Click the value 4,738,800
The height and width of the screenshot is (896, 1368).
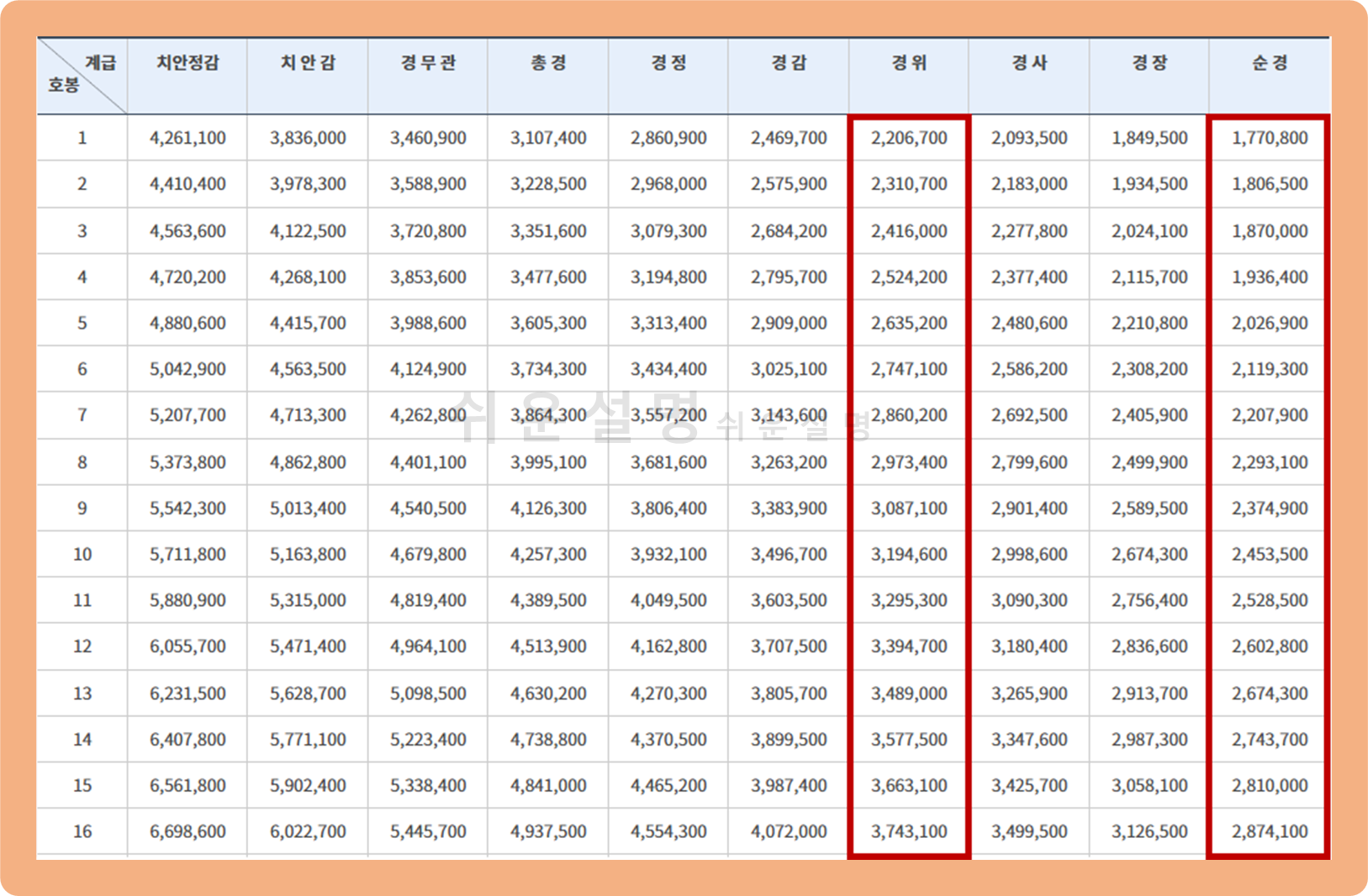point(548,740)
